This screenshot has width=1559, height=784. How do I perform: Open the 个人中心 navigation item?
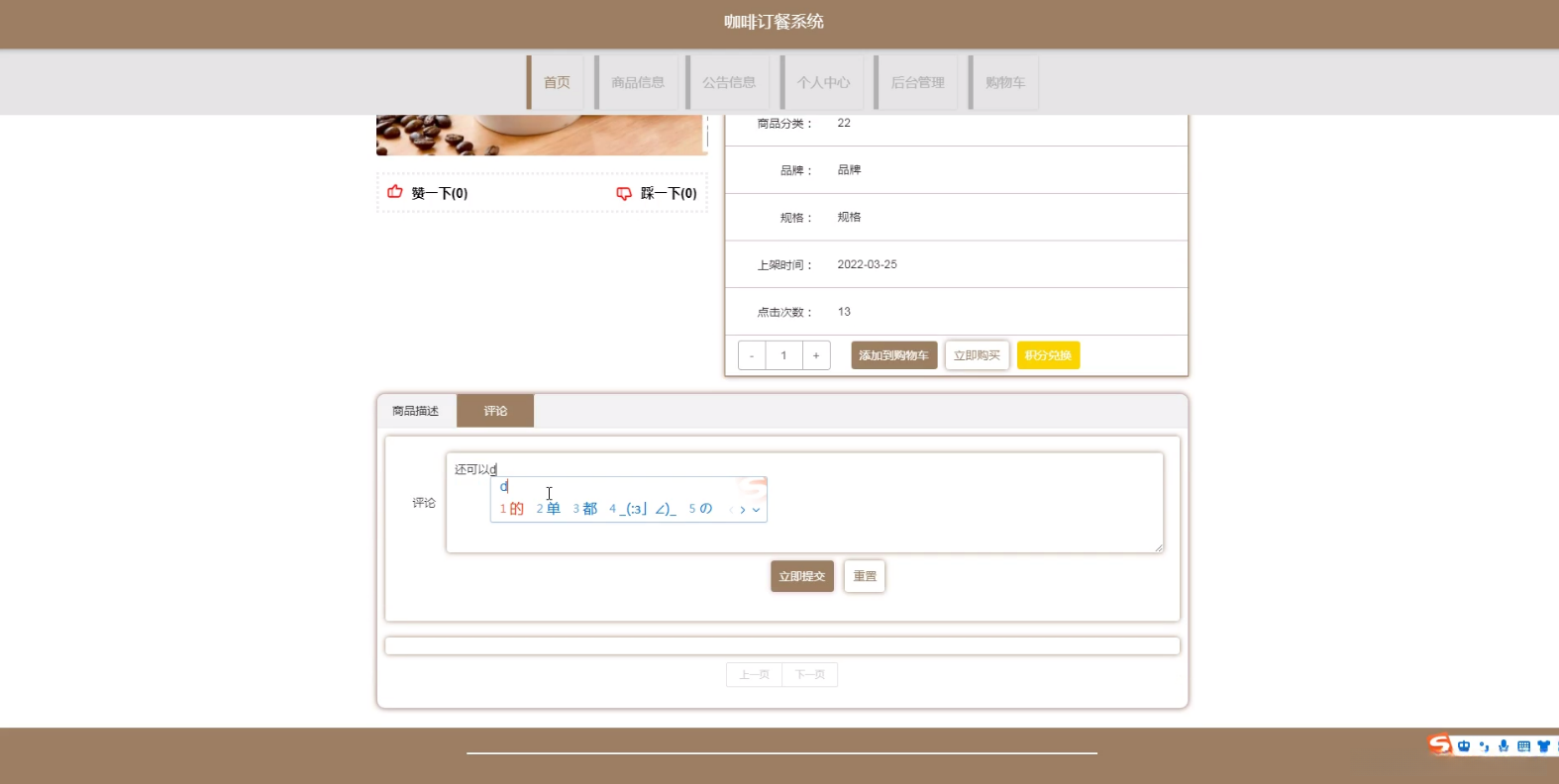click(x=823, y=82)
